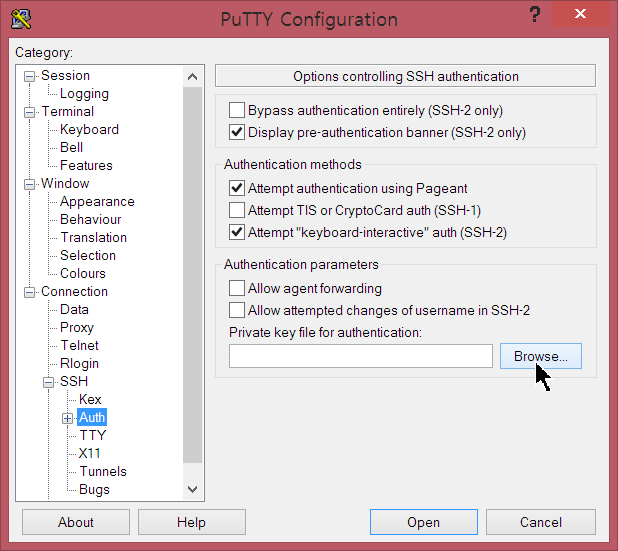Open the Telnet category
This screenshot has height=551, width=618.
80,346
